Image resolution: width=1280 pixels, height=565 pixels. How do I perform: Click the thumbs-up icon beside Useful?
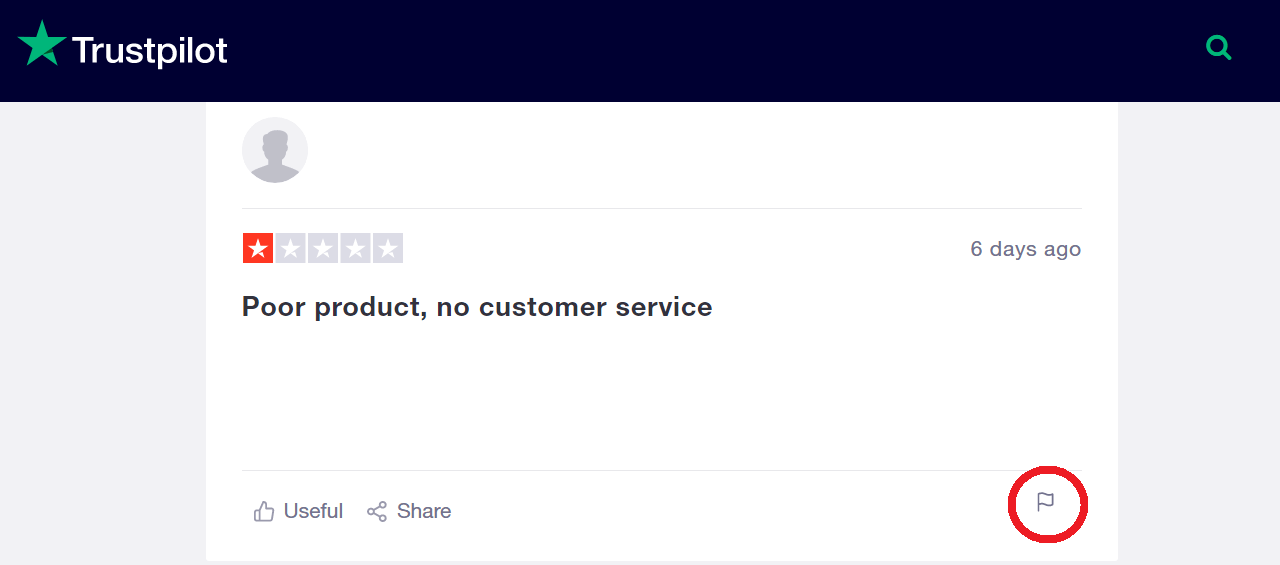click(264, 511)
